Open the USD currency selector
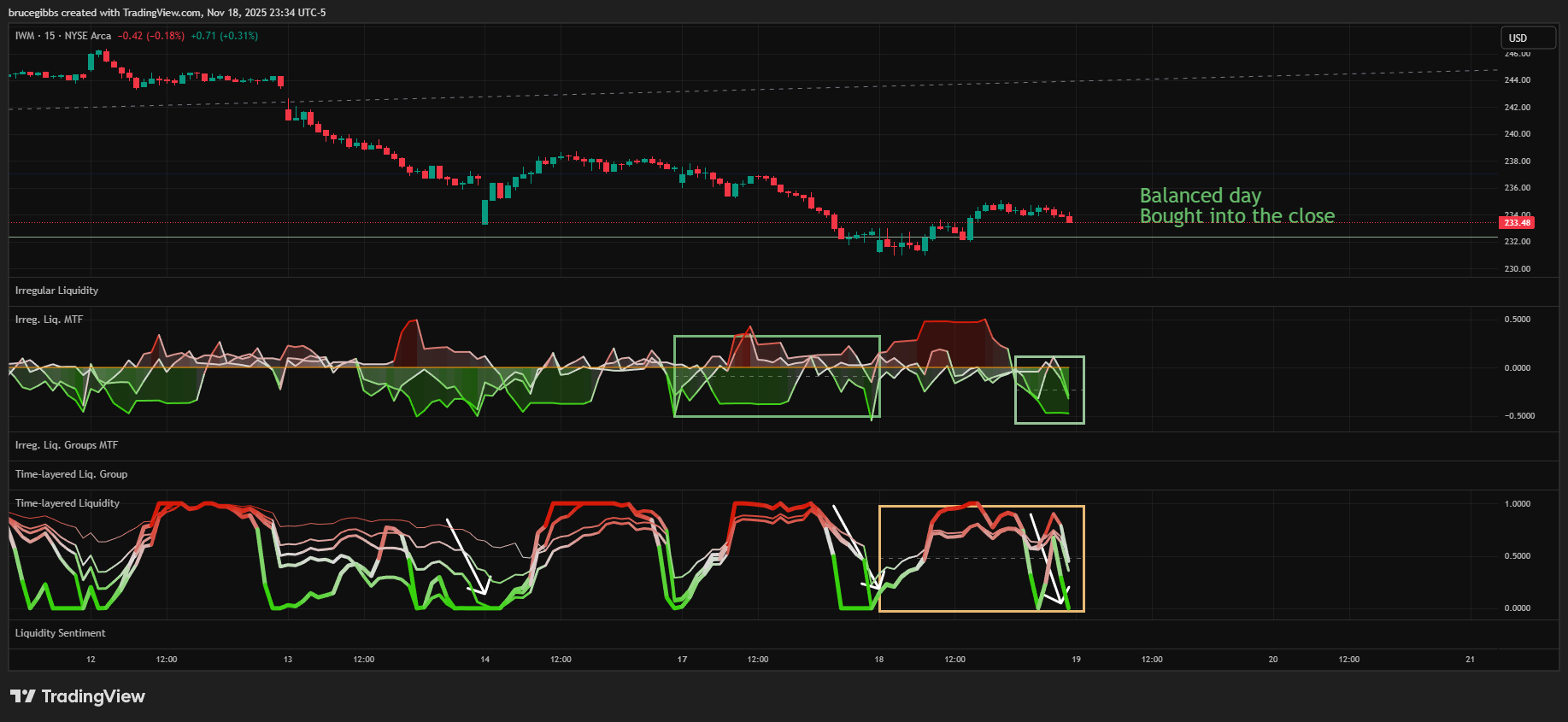The image size is (1568, 722). (1528, 38)
